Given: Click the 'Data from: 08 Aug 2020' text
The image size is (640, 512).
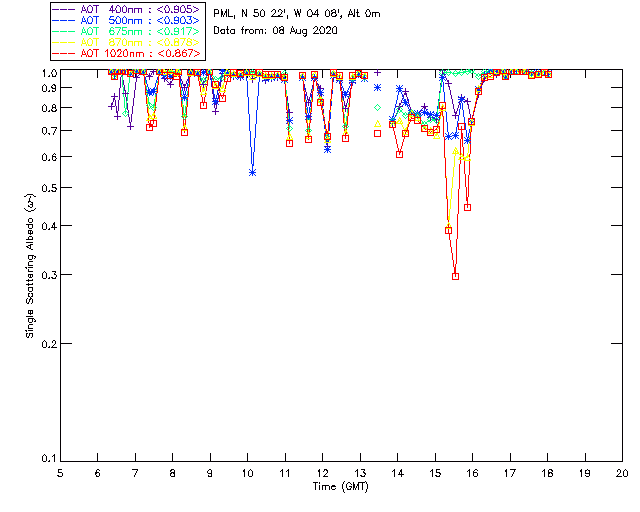Looking at the screenshot, I should [x=276, y=31].
